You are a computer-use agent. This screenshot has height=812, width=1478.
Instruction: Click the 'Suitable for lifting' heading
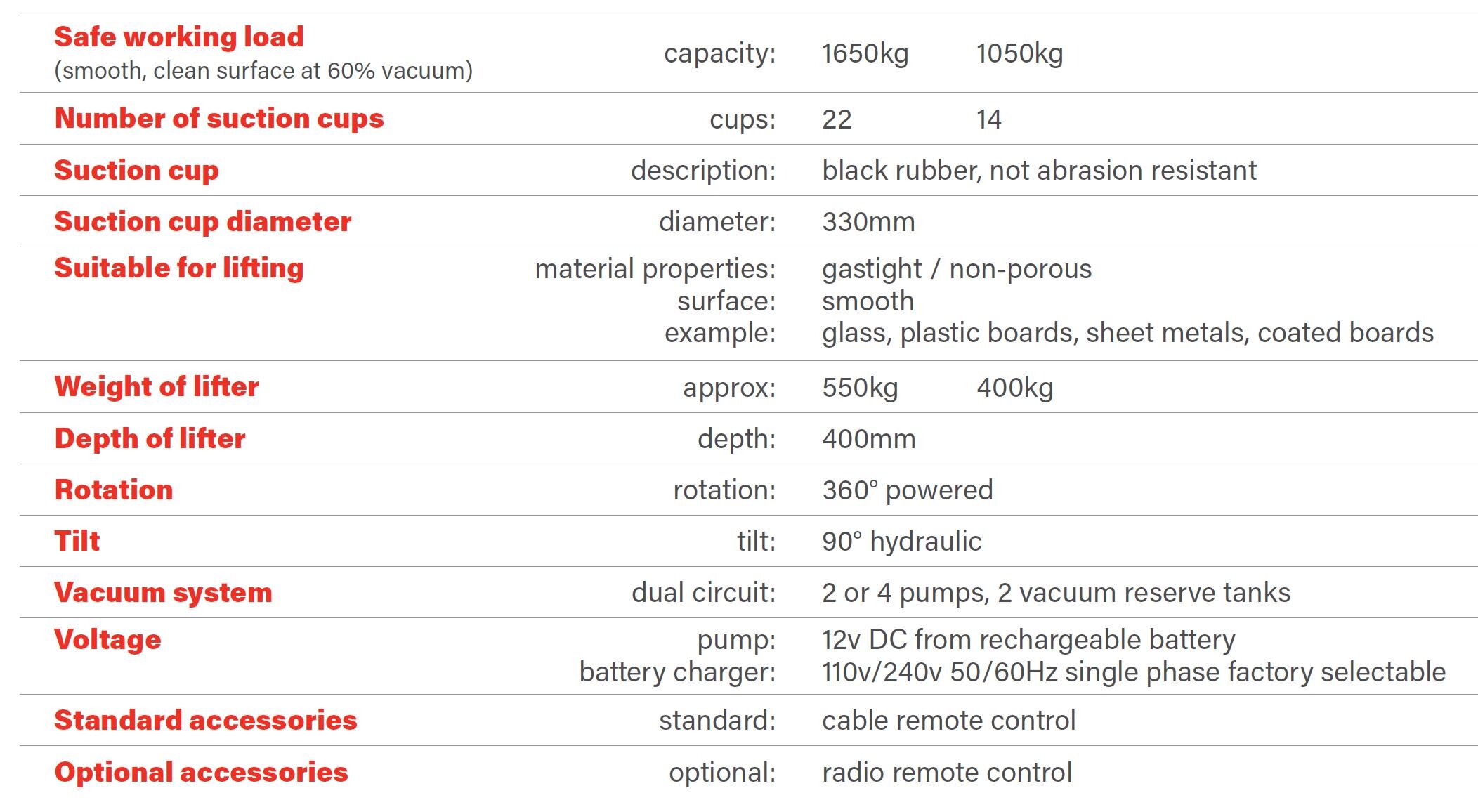[x=179, y=268]
